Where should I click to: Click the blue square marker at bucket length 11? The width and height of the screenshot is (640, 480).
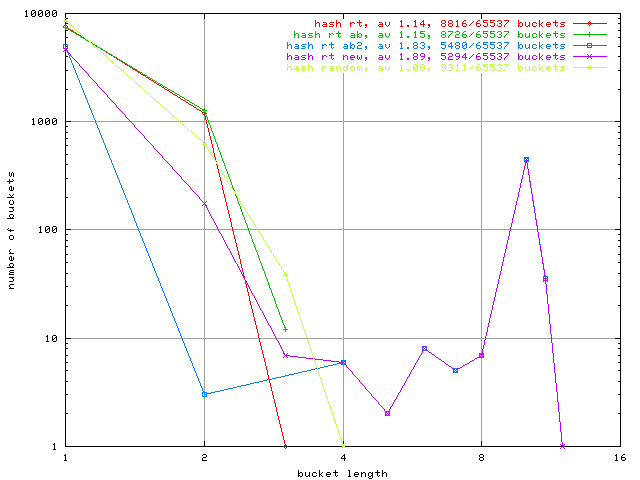point(545,279)
